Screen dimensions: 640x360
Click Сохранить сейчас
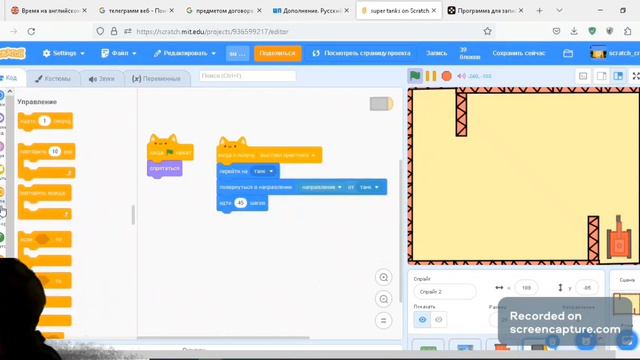[x=518, y=53]
